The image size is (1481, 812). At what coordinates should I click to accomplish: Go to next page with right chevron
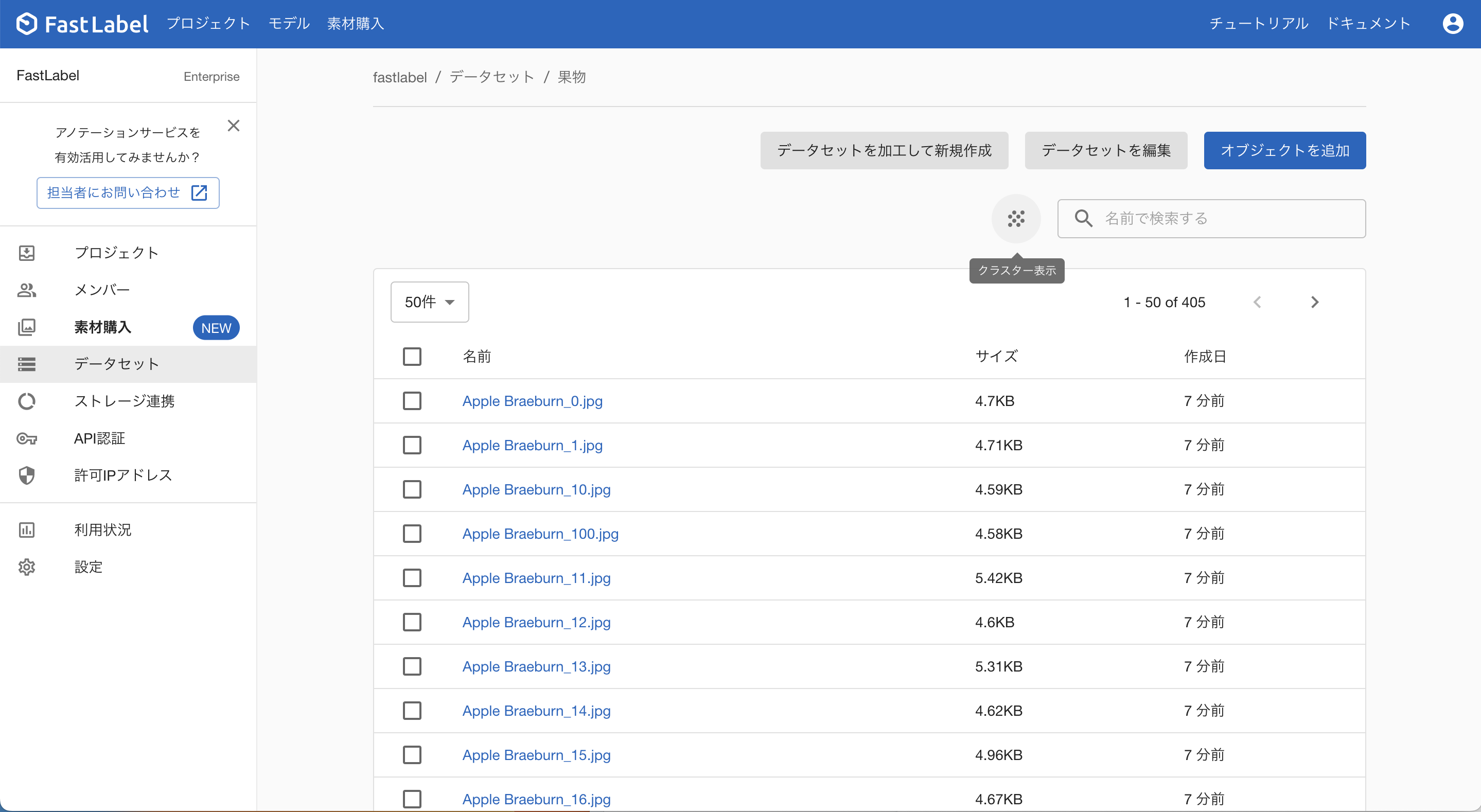(x=1314, y=302)
